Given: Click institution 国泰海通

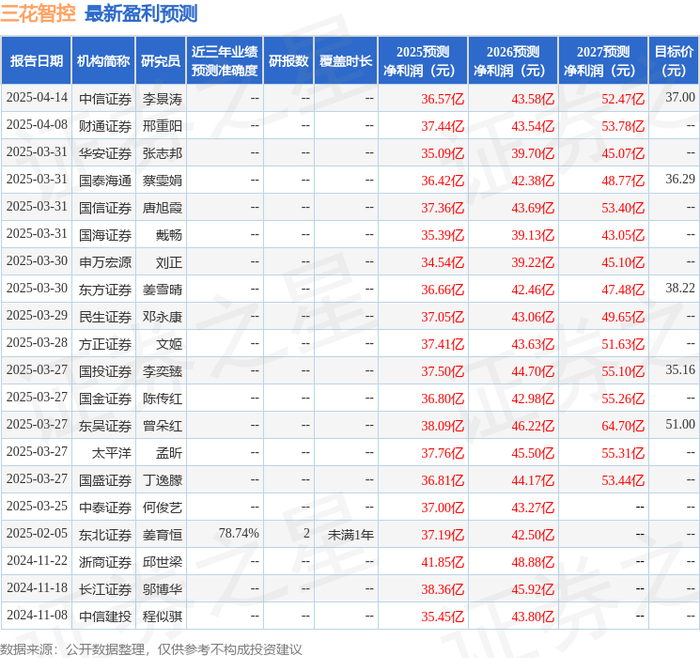Looking at the screenshot, I should point(105,181).
